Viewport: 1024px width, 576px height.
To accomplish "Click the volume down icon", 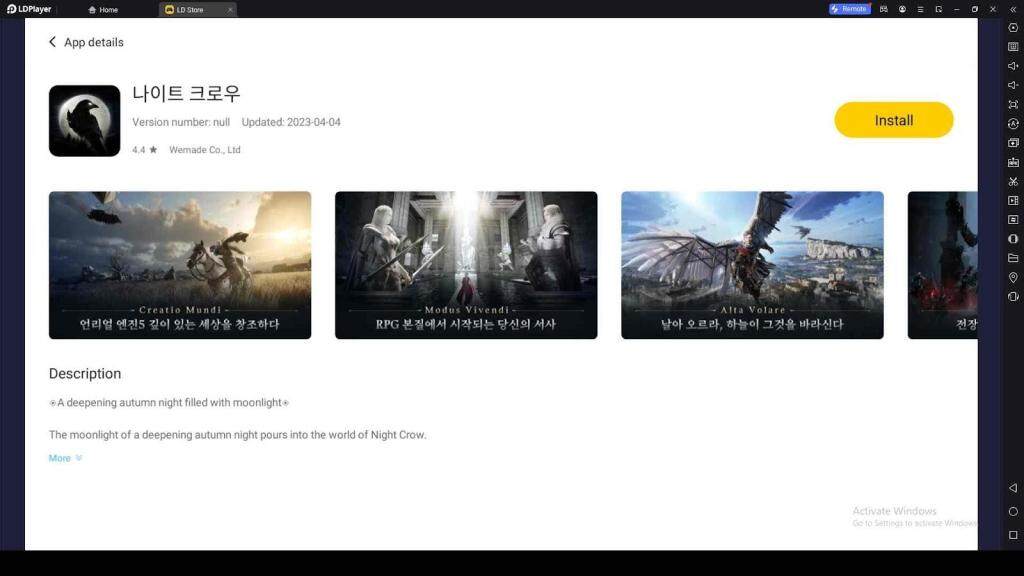I will coord(1013,85).
